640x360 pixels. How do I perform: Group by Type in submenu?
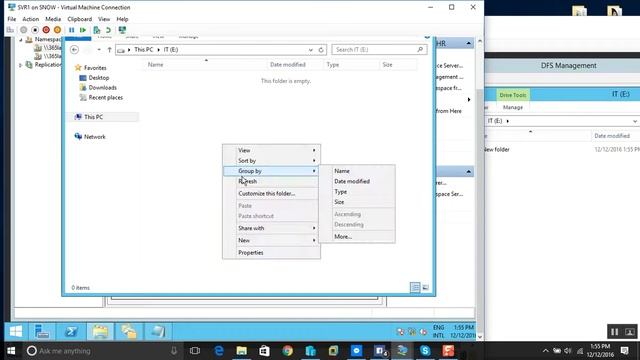357,192
